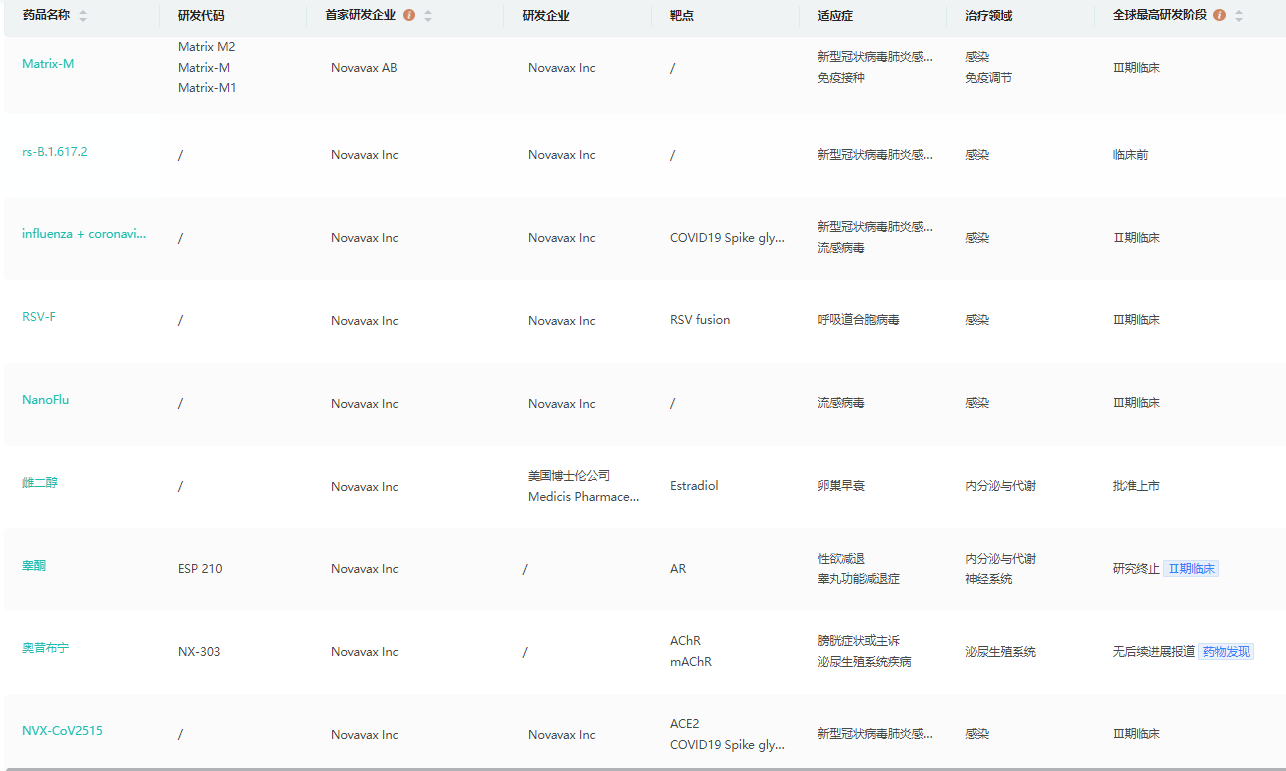Click the 研发代码 column header
The width and height of the screenshot is (1286, 771).
click(201, 16)
